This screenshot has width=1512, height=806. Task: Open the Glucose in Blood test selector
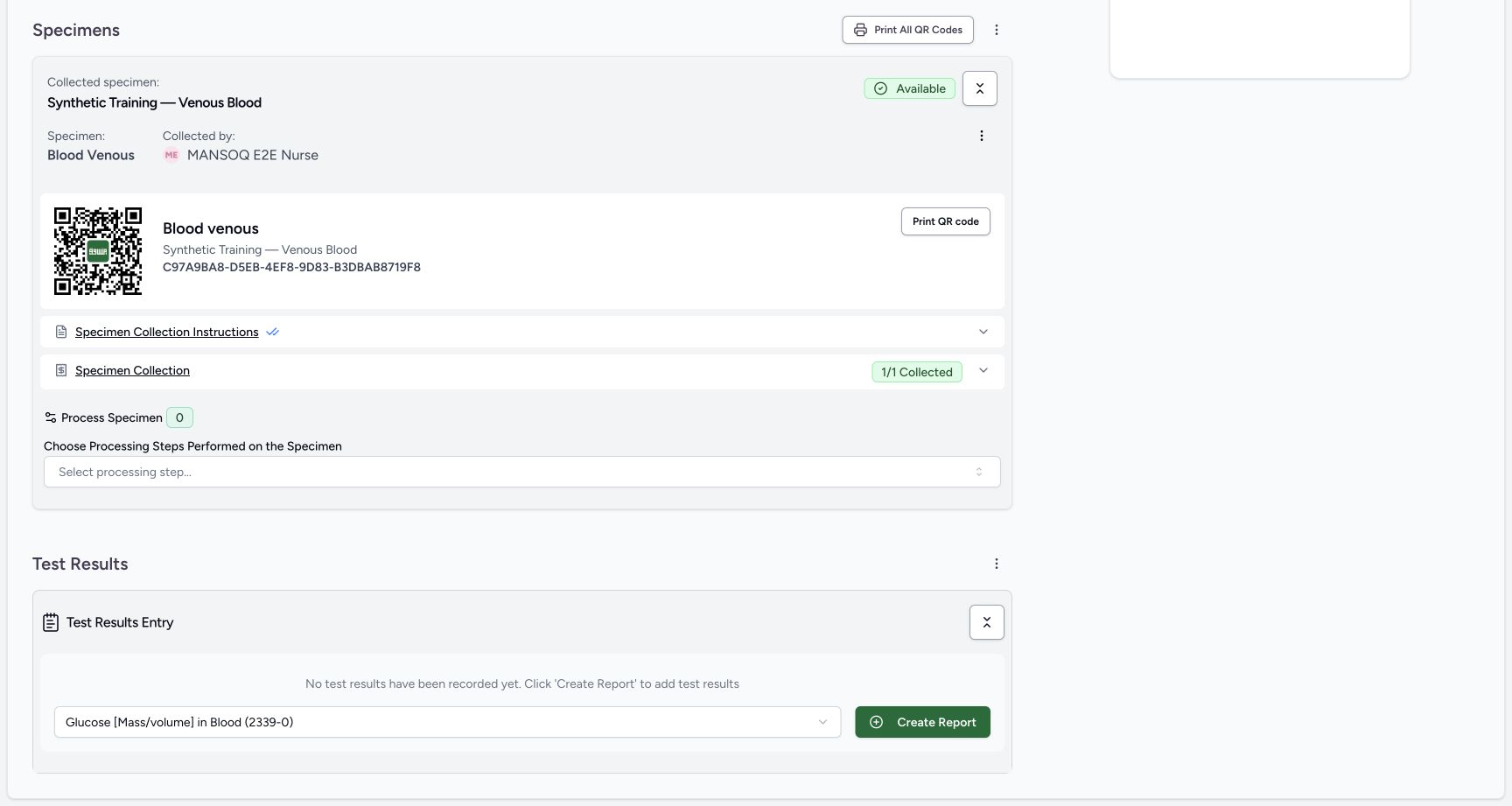pyautogui.click(x=447, y=722)
